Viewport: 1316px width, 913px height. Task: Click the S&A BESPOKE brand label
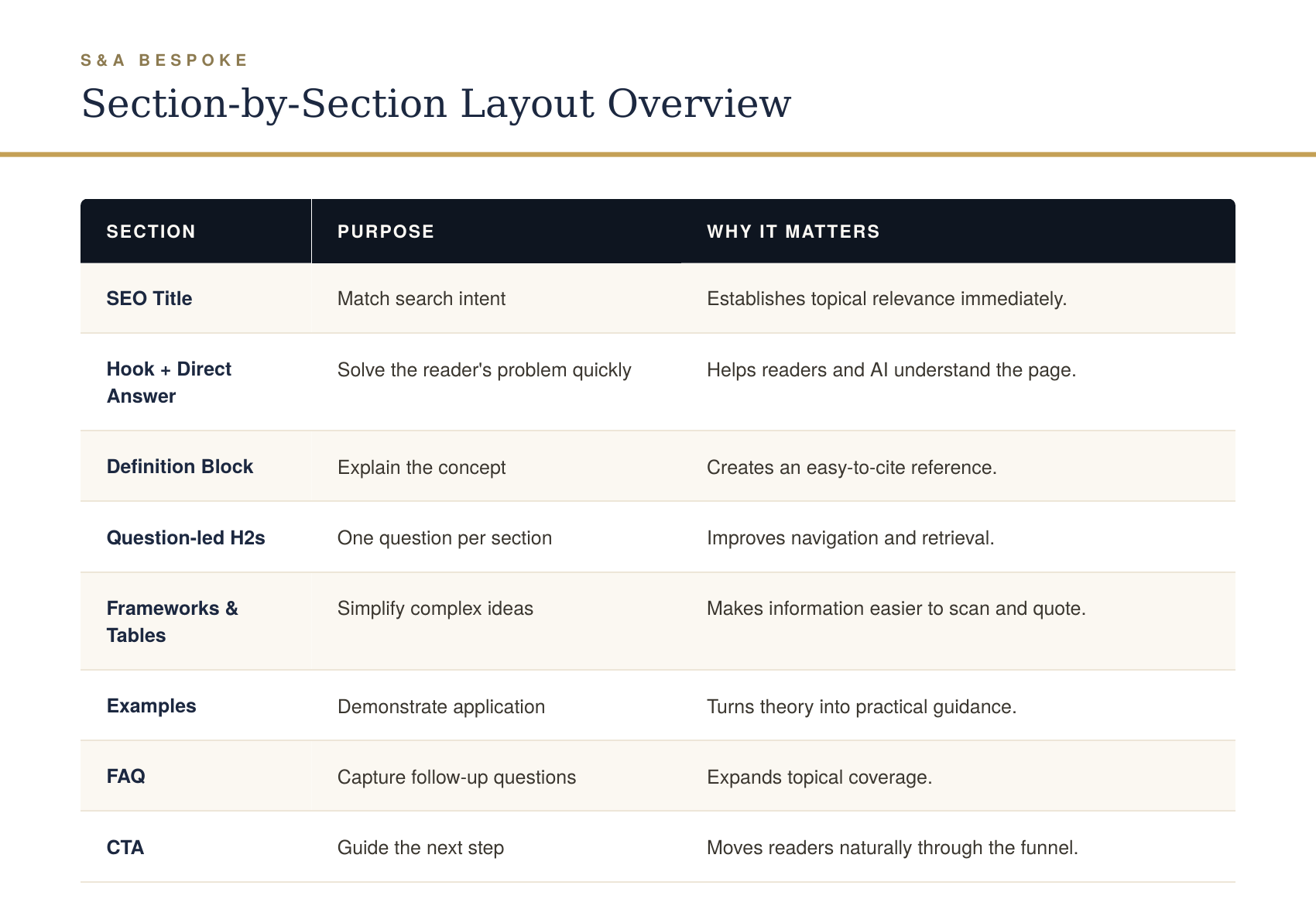coord(164,60)
